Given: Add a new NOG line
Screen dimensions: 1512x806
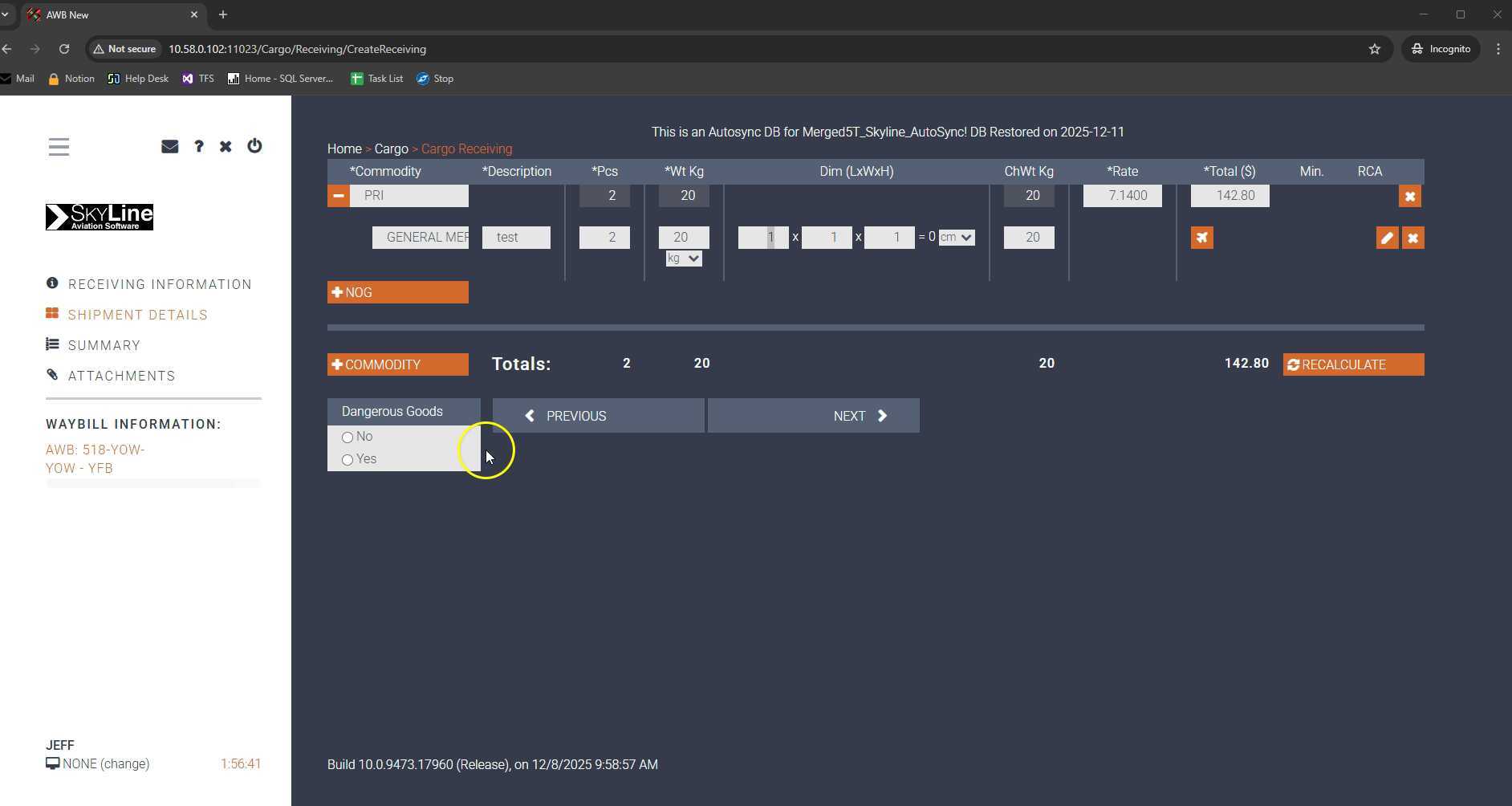Looking at the screenshot, I should [x=397, y=292].
